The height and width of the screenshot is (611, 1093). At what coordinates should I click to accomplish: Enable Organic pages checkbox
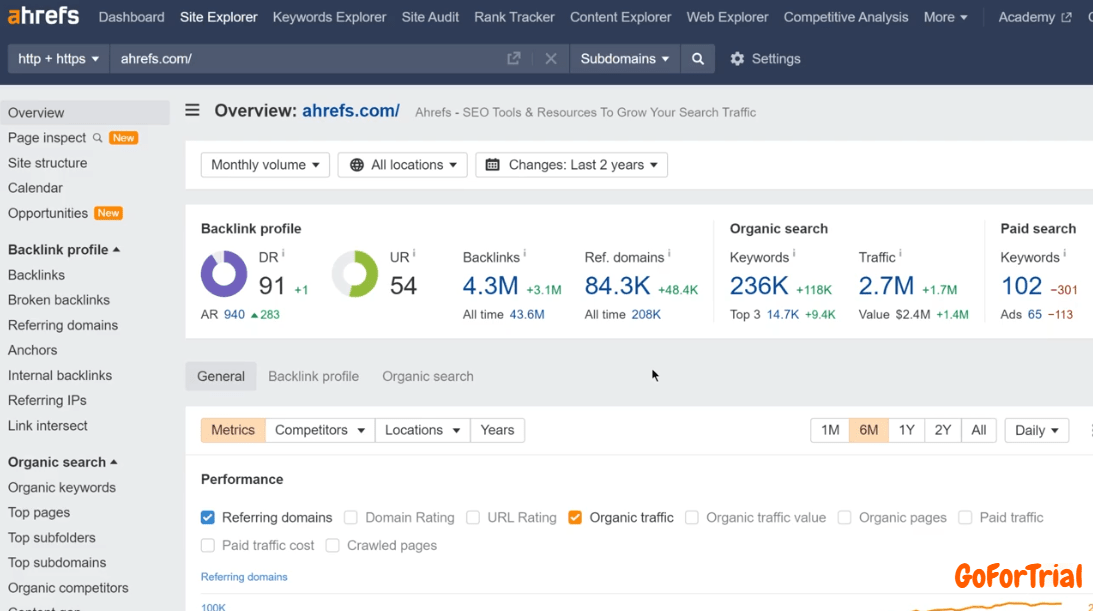point(844,517)
